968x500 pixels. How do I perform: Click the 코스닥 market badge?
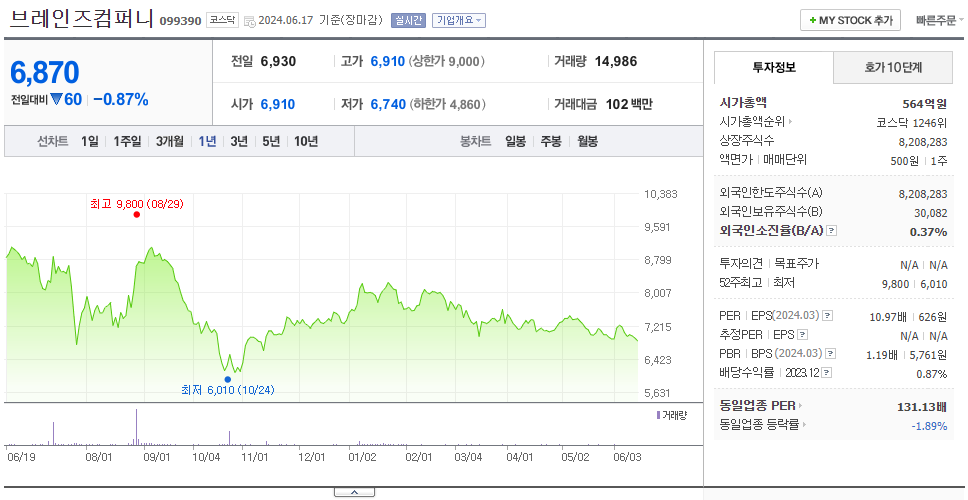222,20
